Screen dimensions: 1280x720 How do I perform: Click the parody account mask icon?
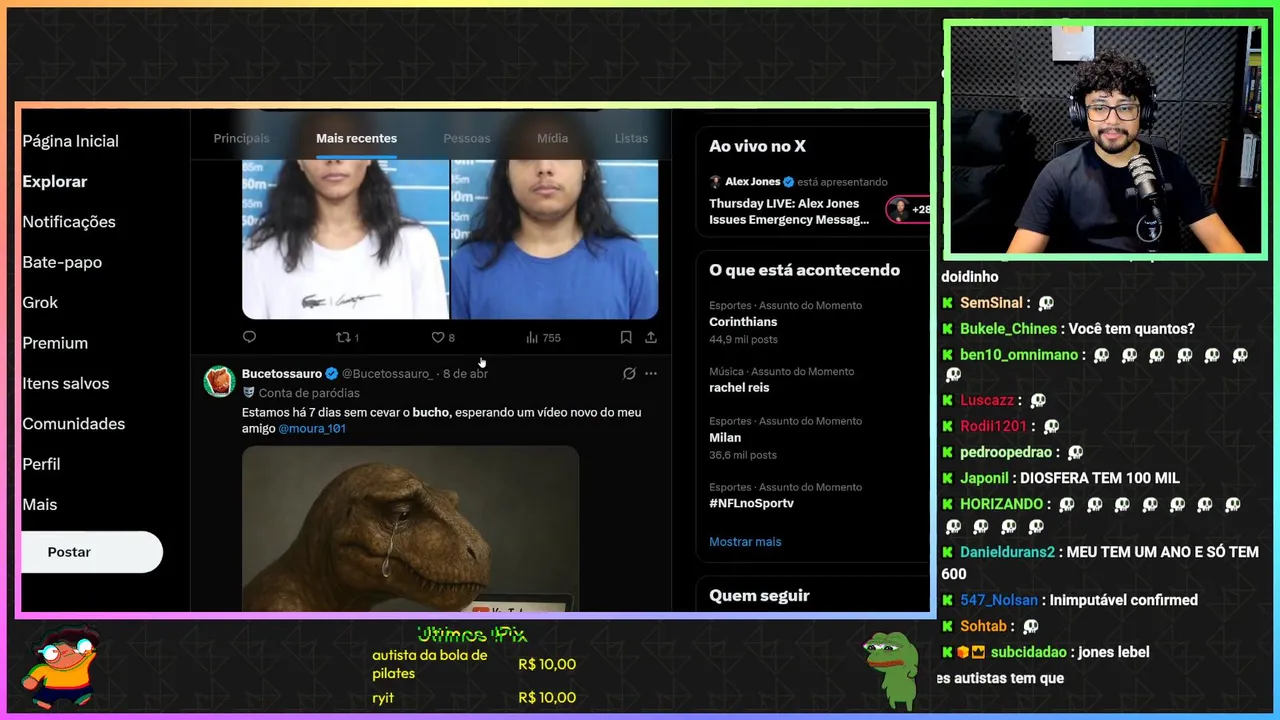(249, 393)
